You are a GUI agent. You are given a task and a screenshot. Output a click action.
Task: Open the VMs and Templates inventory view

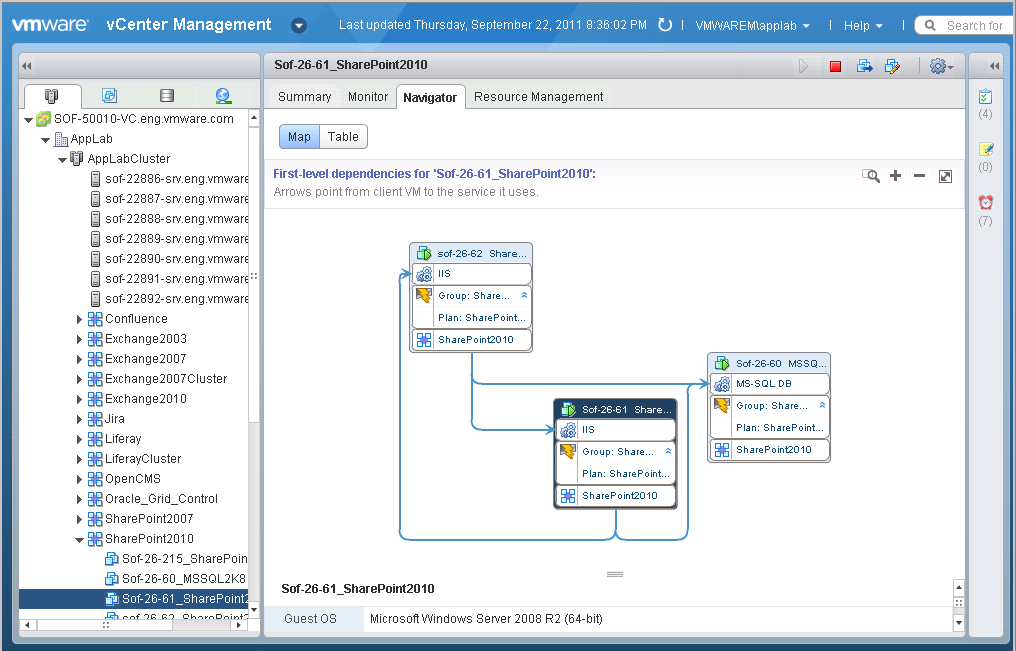pos(110,95)
